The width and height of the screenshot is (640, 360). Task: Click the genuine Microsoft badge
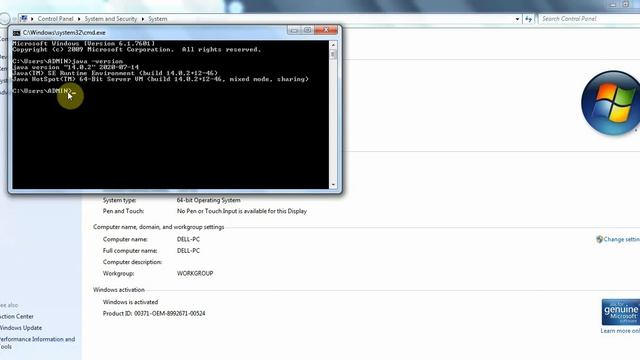point(620,312)
